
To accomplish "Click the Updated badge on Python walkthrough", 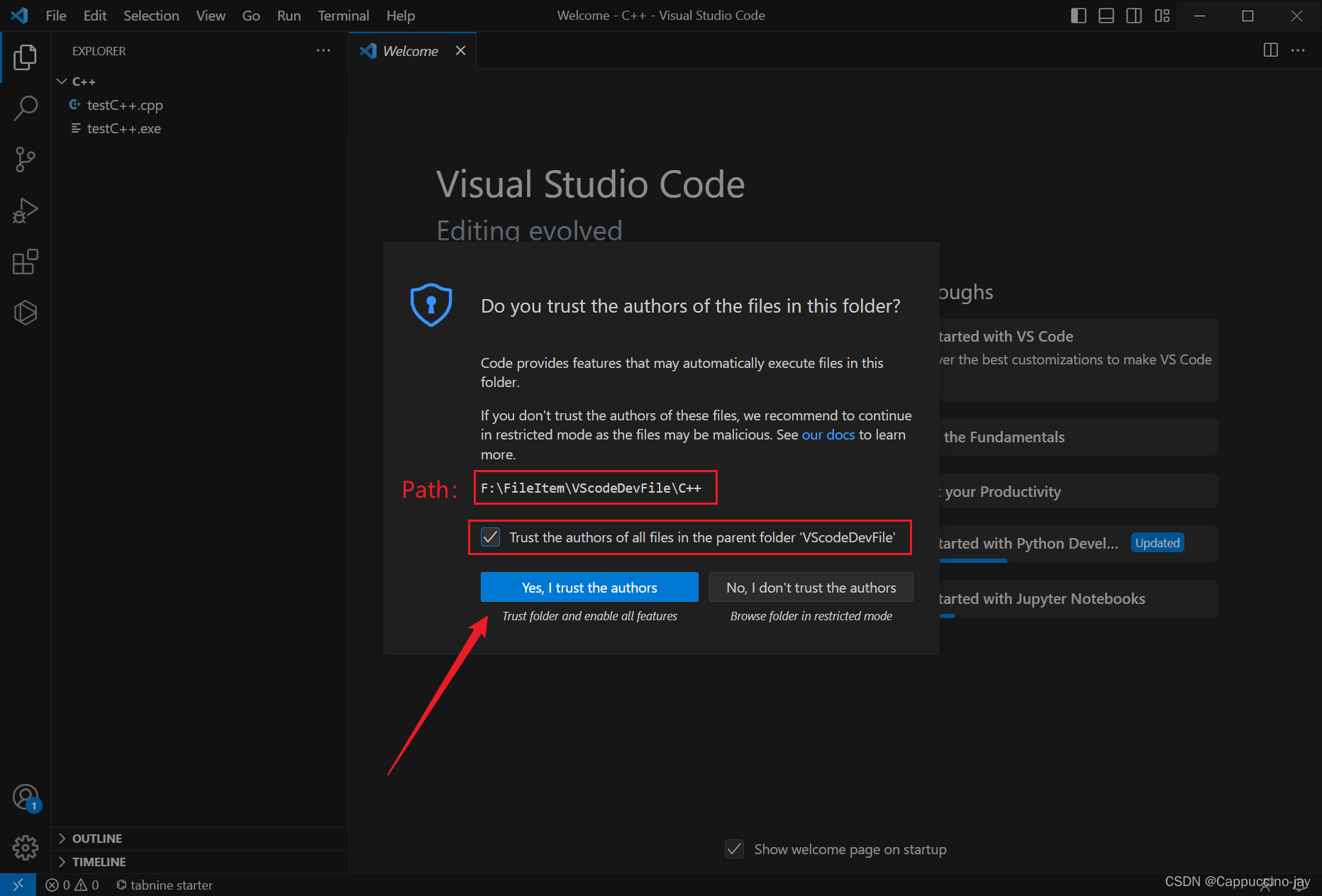I will [1157, 543].
